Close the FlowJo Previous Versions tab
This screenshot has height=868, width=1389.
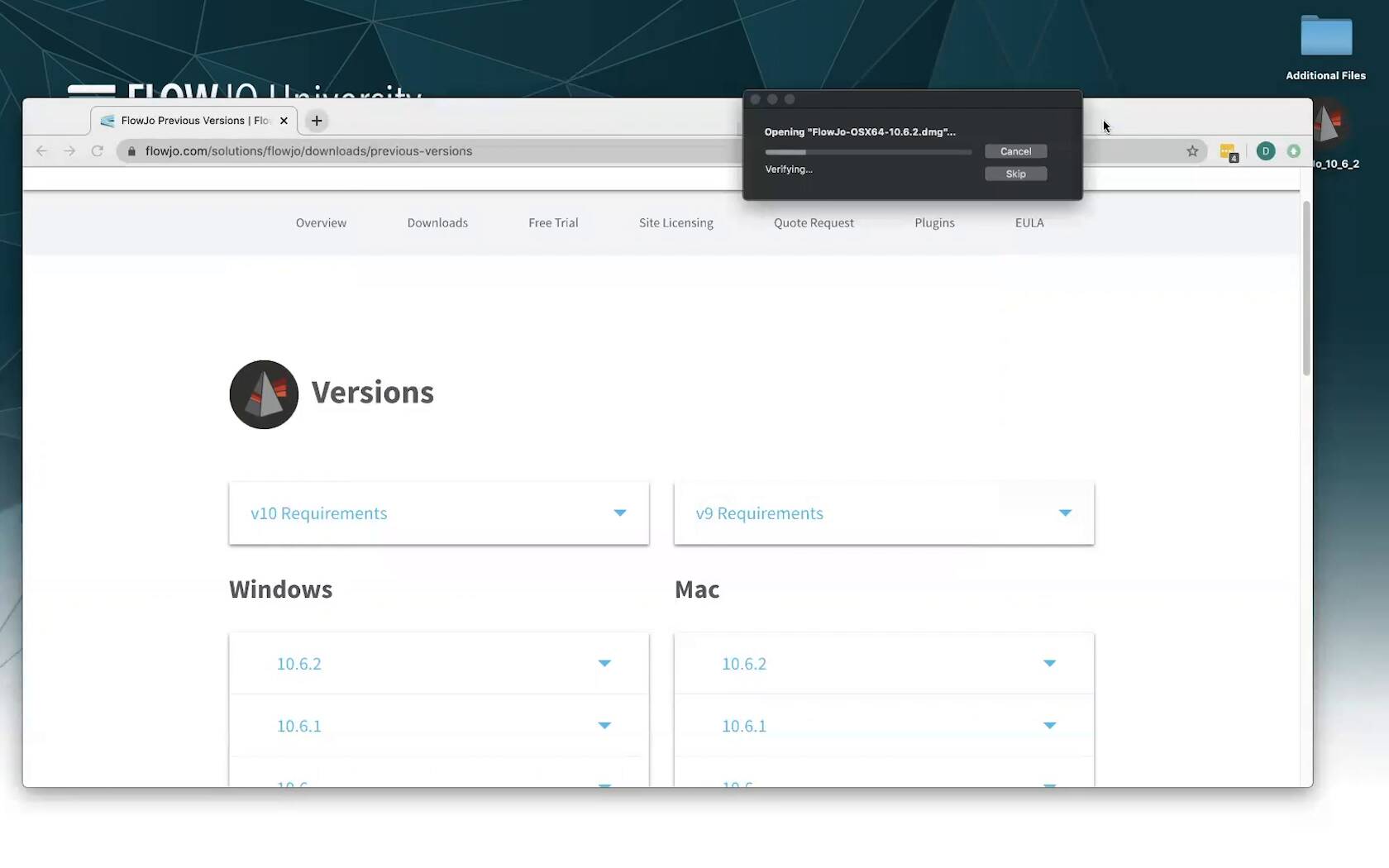point(284,121)
